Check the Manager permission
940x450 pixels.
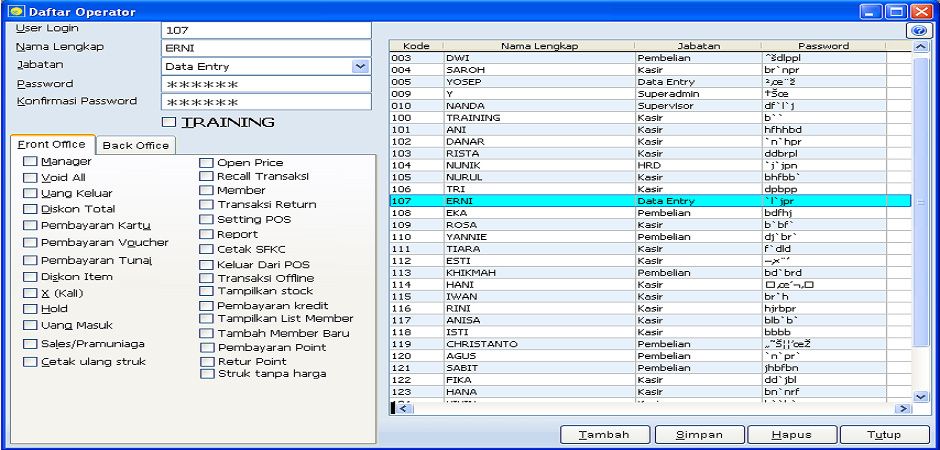tap(29, 161)
